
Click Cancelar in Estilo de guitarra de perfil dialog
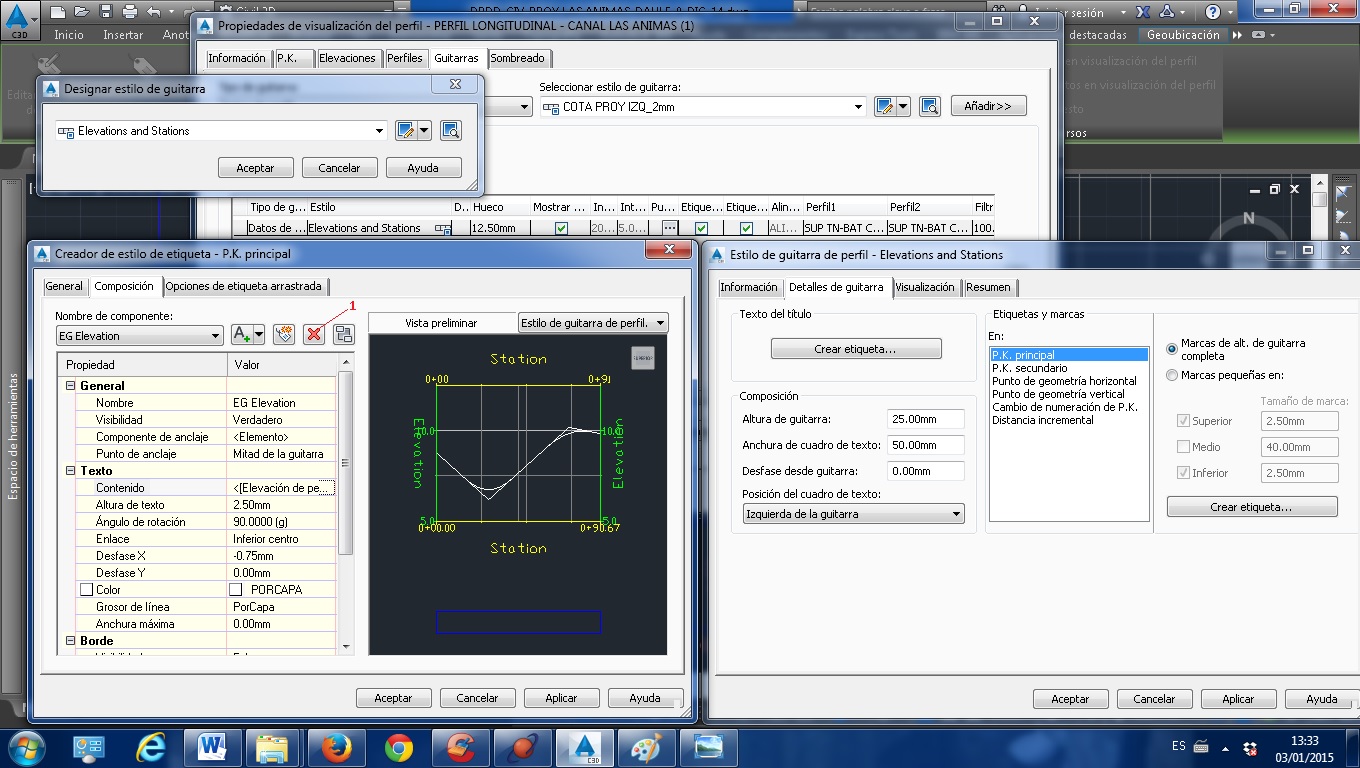[1154, 699]
